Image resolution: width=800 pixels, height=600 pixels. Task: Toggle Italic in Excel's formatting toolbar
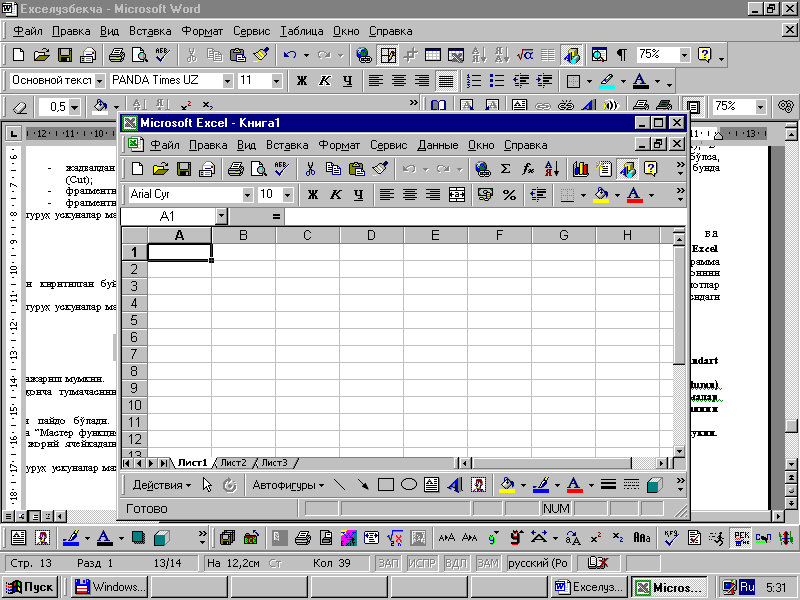click(x=336, y=194)
